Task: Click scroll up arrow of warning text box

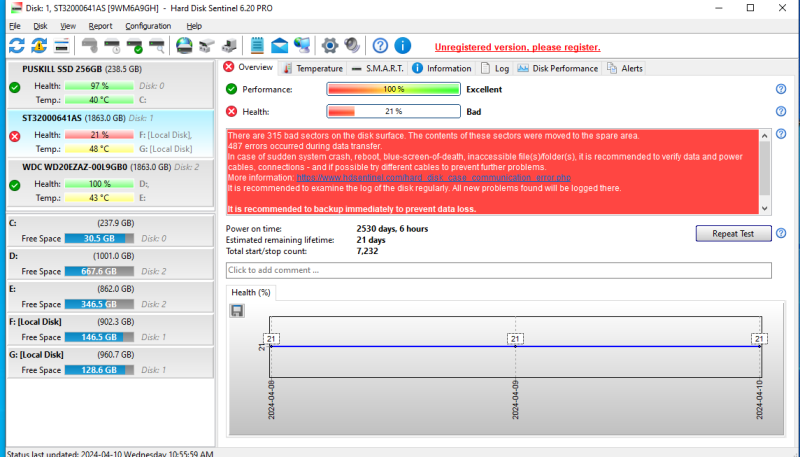Action: 764,136
